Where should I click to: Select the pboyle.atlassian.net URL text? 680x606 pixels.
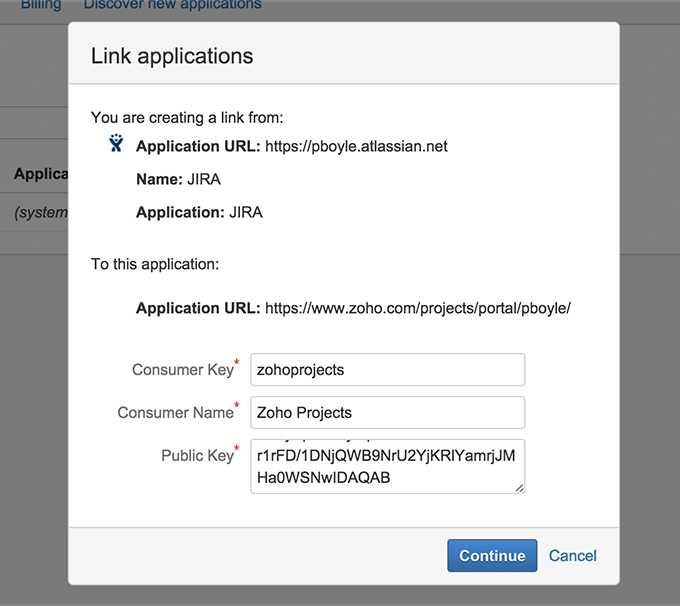356,146
